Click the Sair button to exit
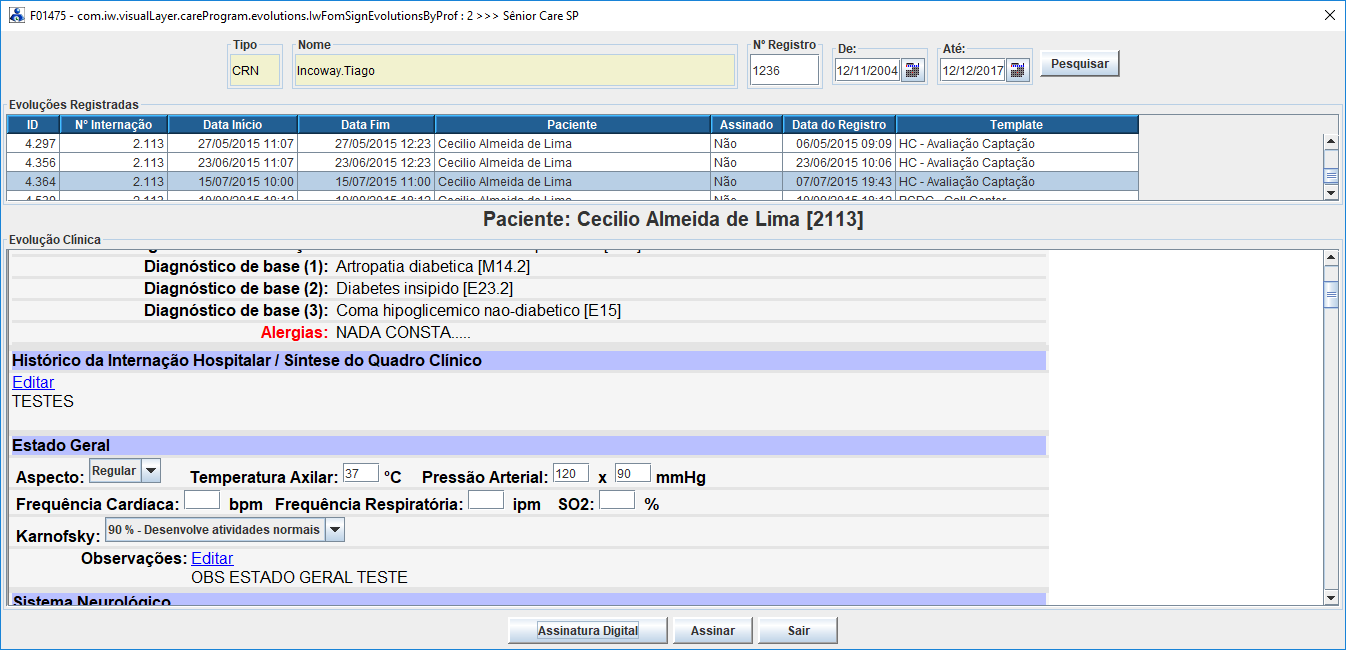Image resolution: width=1346 pixels, height=650 pixels. (x=797, y=631)
